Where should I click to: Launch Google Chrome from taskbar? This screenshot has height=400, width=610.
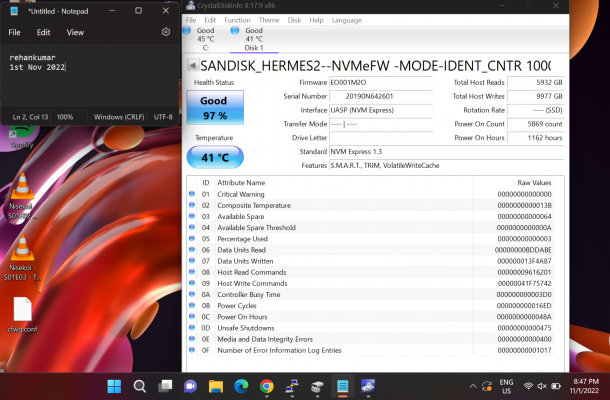pos(266,386)
